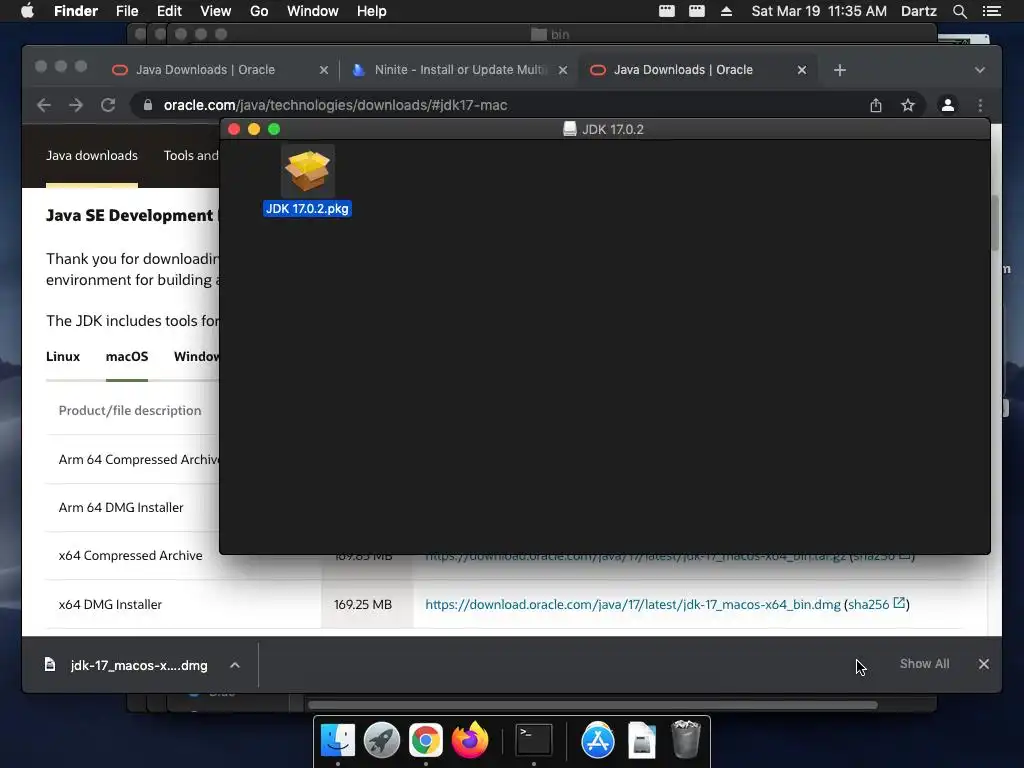Switch to the first Java Downloads tab
The image size is (1024, 768).
[x=219, y=70]
